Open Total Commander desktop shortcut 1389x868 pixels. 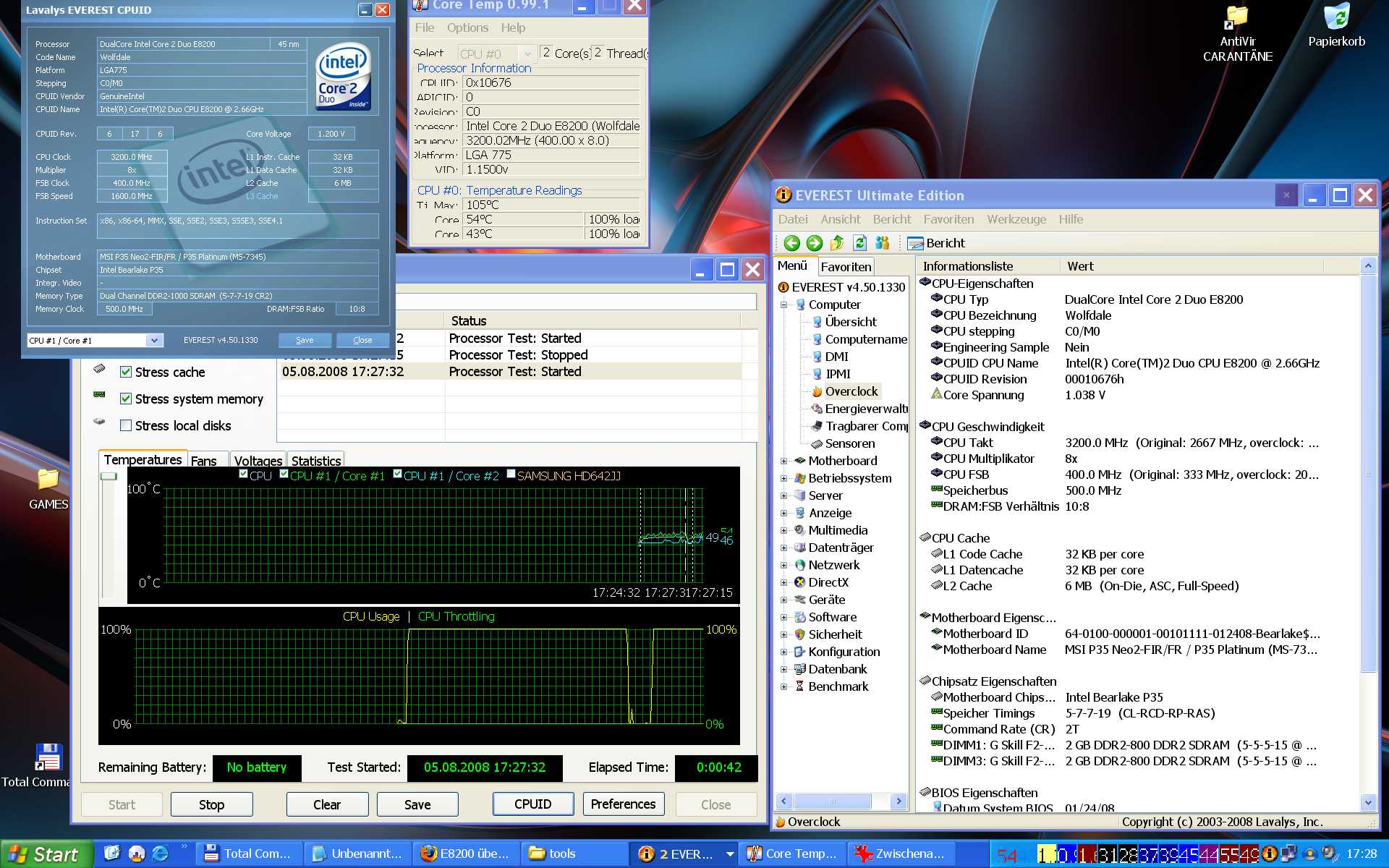(48, 766)
